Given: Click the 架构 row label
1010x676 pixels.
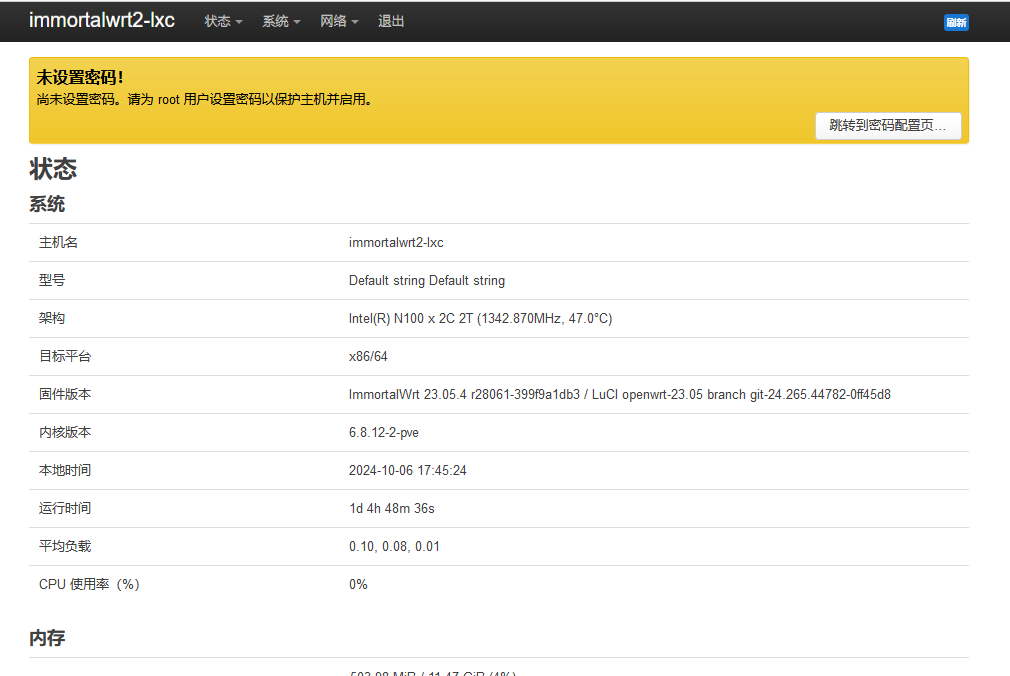Looking at the screenshot, I should [x=52, y=318].
